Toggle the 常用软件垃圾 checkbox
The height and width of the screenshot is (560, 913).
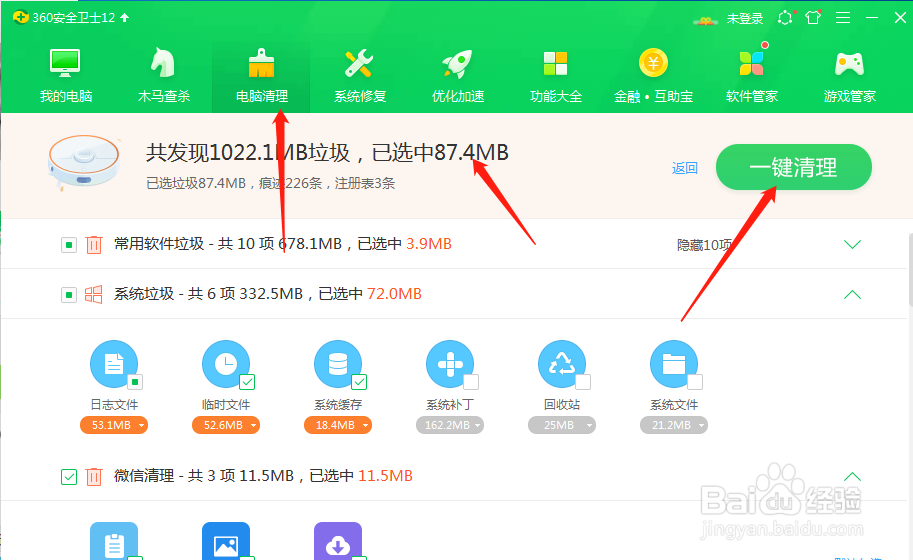(69, 245)
